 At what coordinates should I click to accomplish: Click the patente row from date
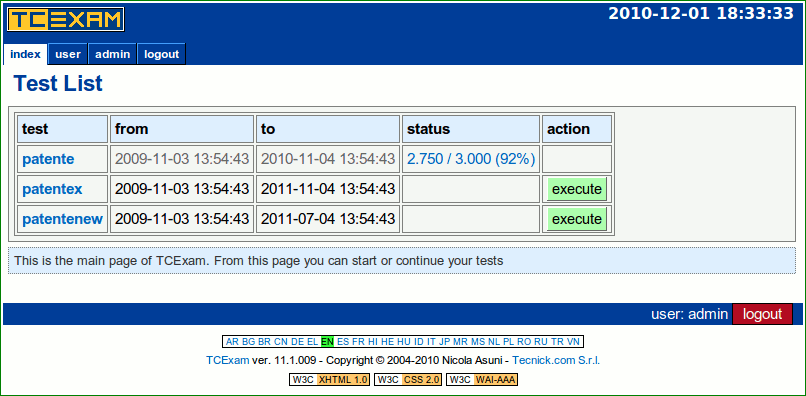coord(182,159)
